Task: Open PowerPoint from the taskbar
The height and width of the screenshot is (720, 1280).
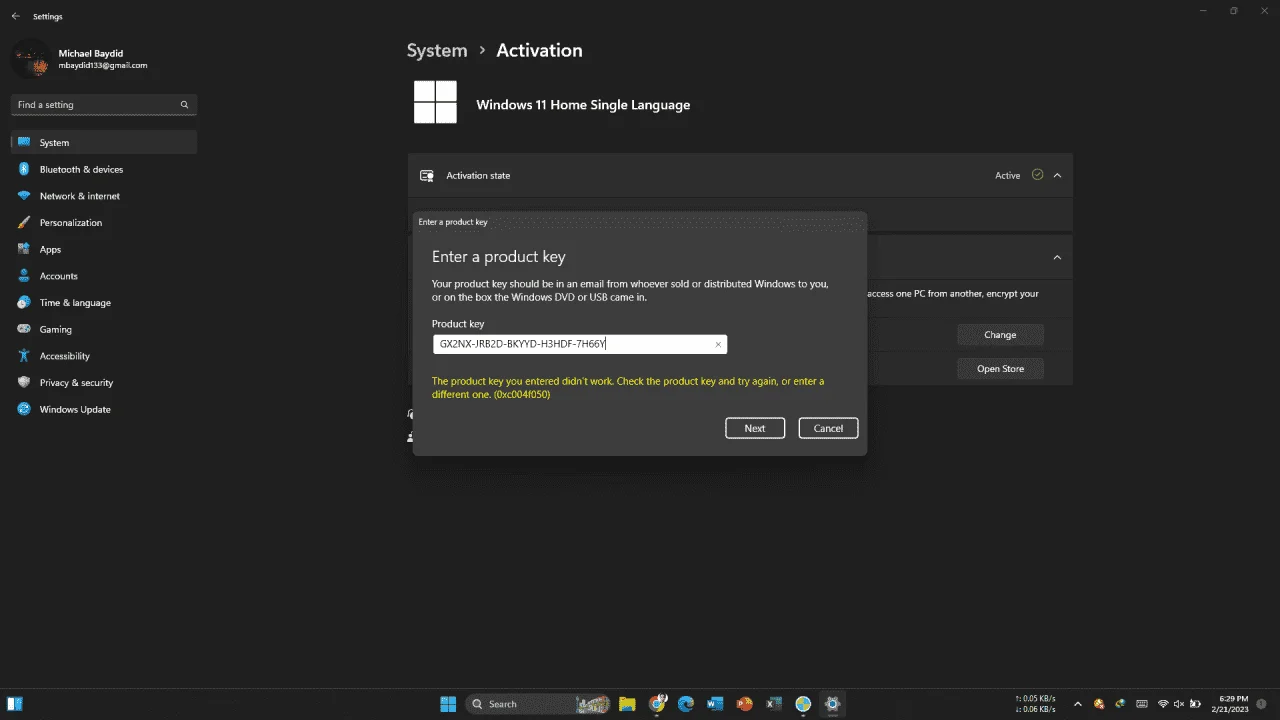Action: click(x=744, y=704)
